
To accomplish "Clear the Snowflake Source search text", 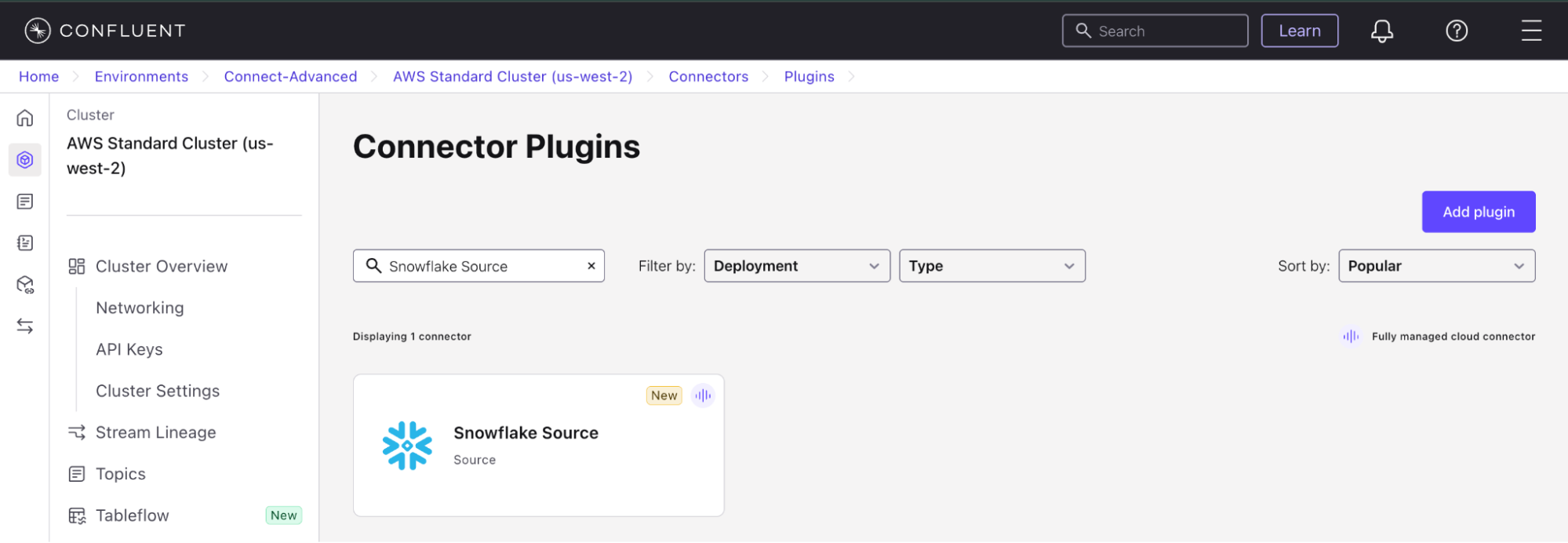I will click(x=591, y=266).
